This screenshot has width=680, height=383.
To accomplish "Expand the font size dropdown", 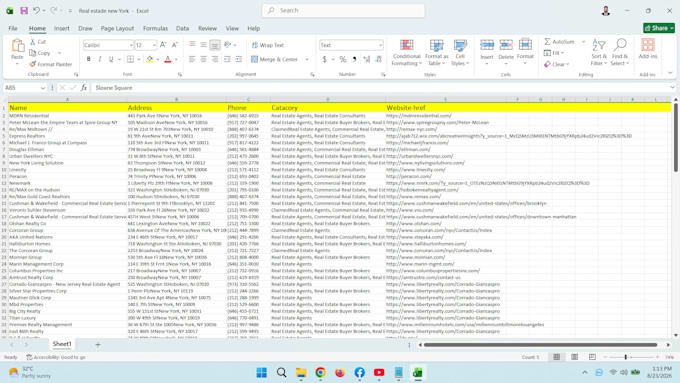I will point(154,45).
